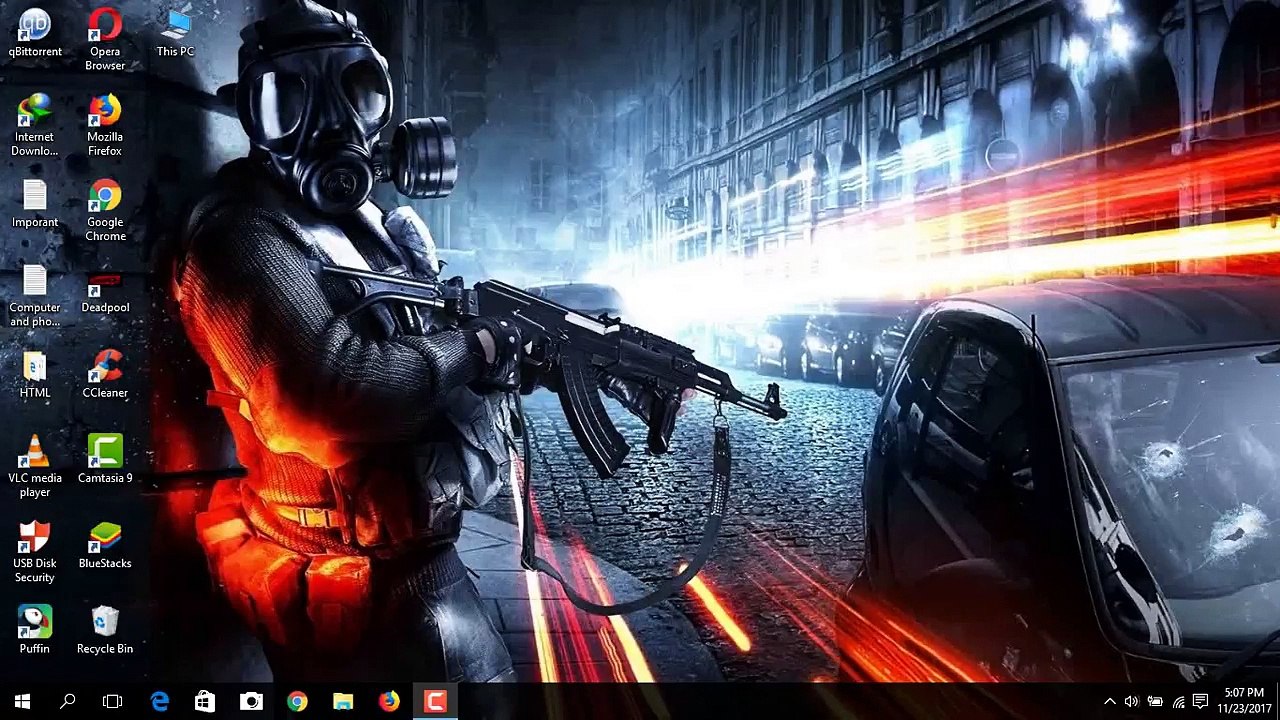Select the USB Disk Security shortcut
The height and width of the screenshot is (720, 1280).
click(x=35, y=552)
